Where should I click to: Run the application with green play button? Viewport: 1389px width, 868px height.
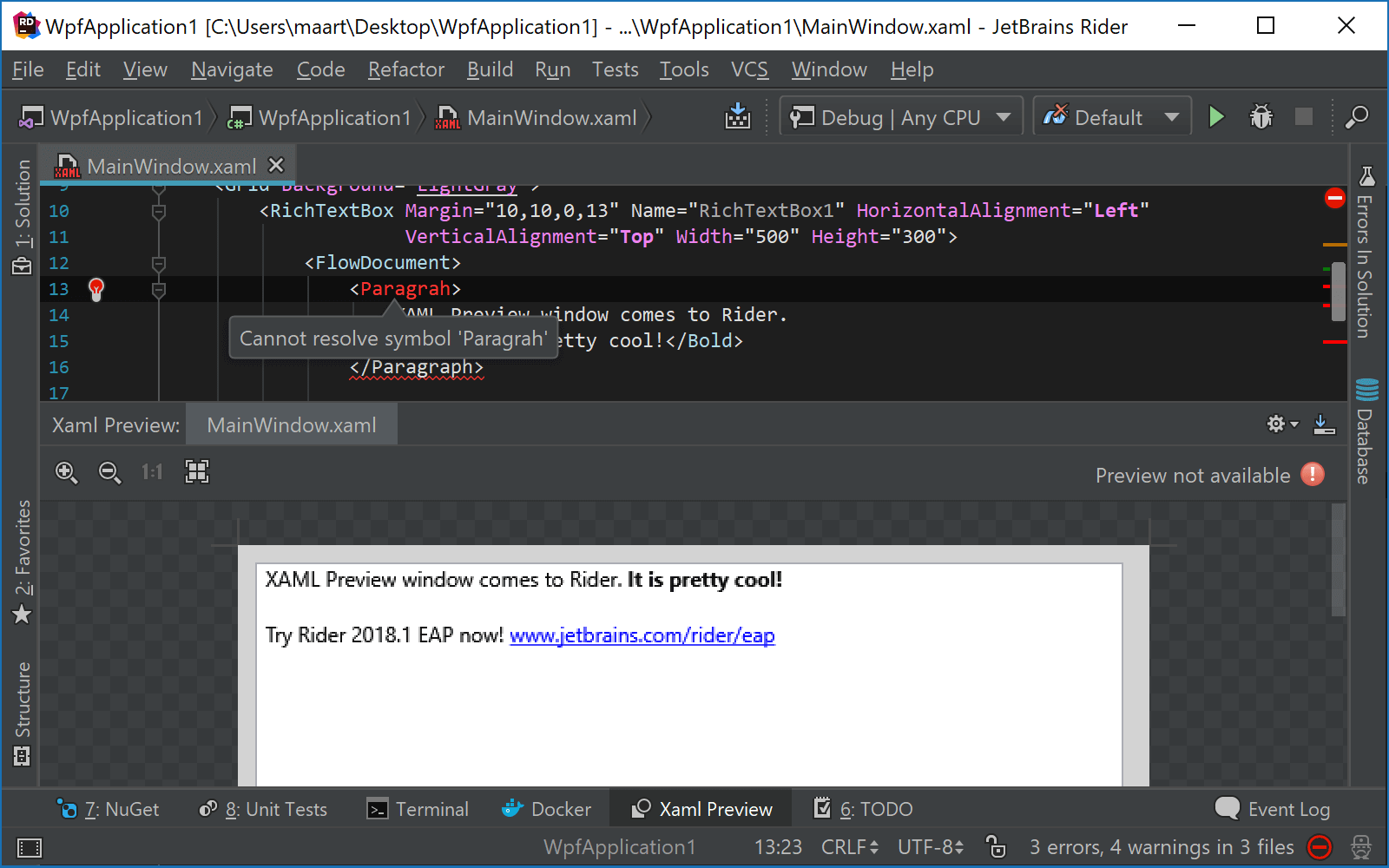[x=1216, y=117]
